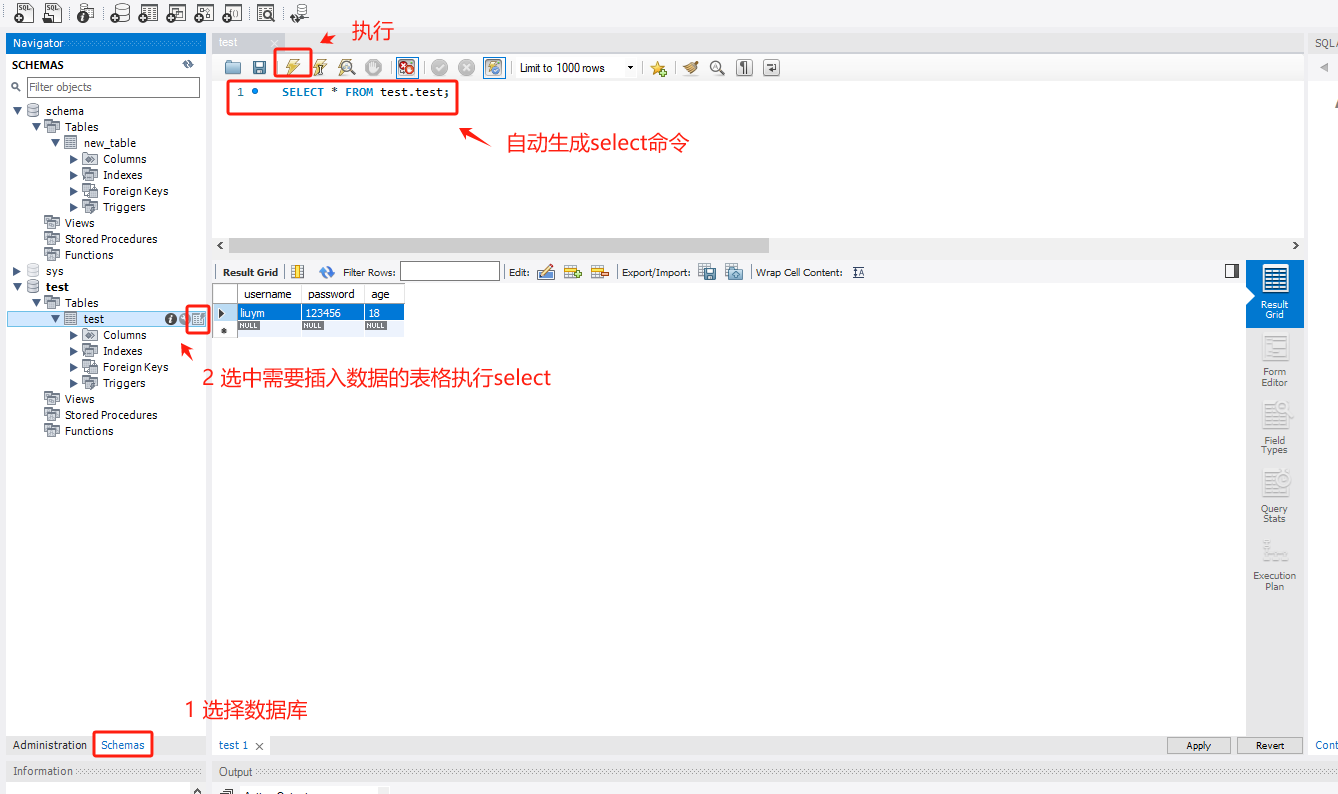Refresh the schemas list icon next to SCHEMAS

[x=188, y=64]
